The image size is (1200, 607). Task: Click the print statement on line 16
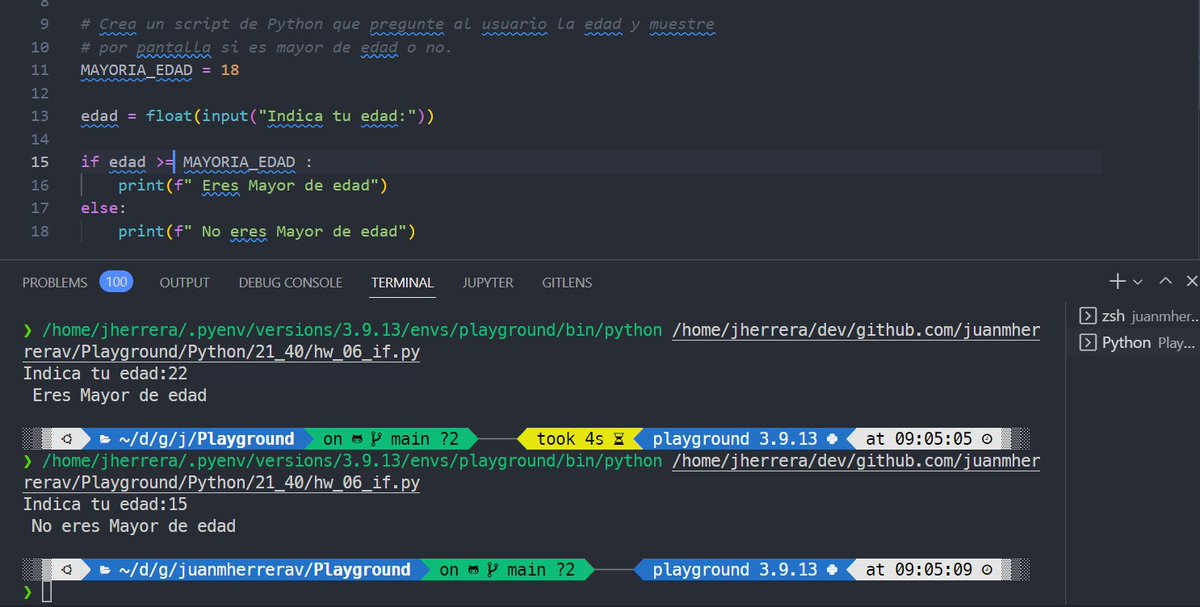252,185
